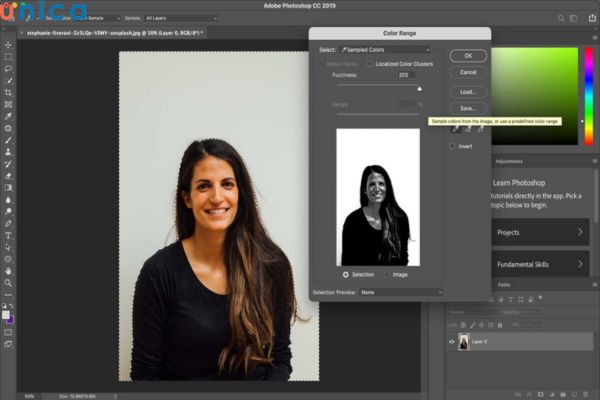The image size is (600, 400).
Task: Click Cancel in Color Range dialog
Action: (468, 72)
